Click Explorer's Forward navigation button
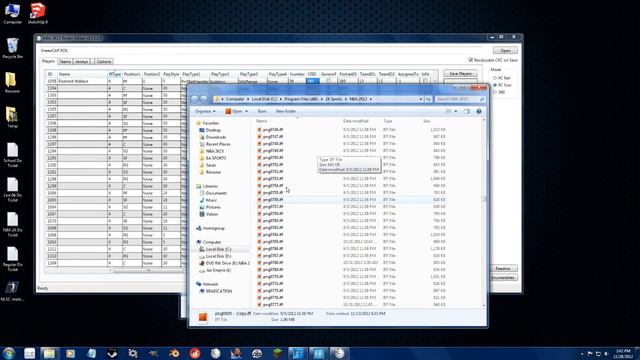The image size is (640, 360). tap(203, 99)
